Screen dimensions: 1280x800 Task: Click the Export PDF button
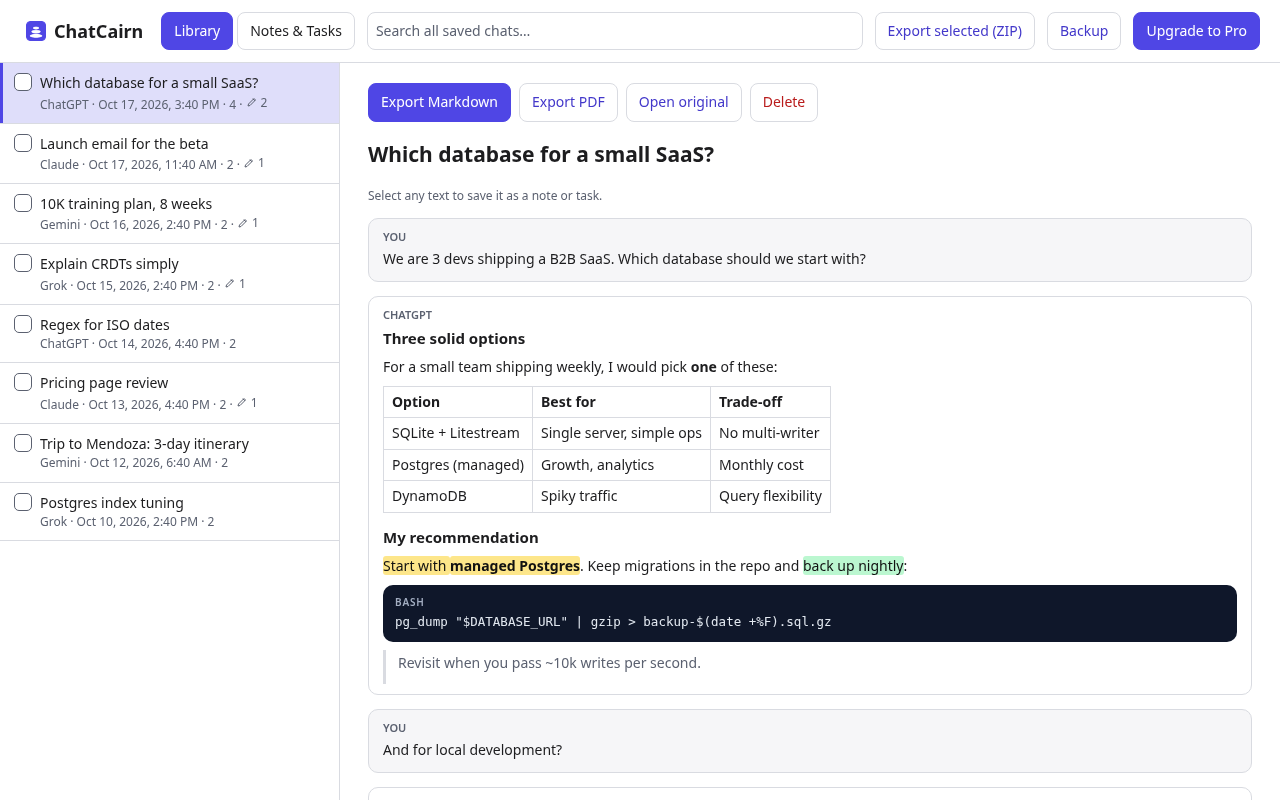pyautogui.click(x=568, y=102)
